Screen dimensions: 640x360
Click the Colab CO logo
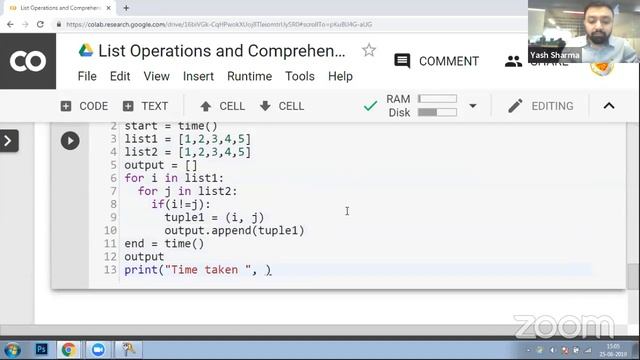pos(28,61)
